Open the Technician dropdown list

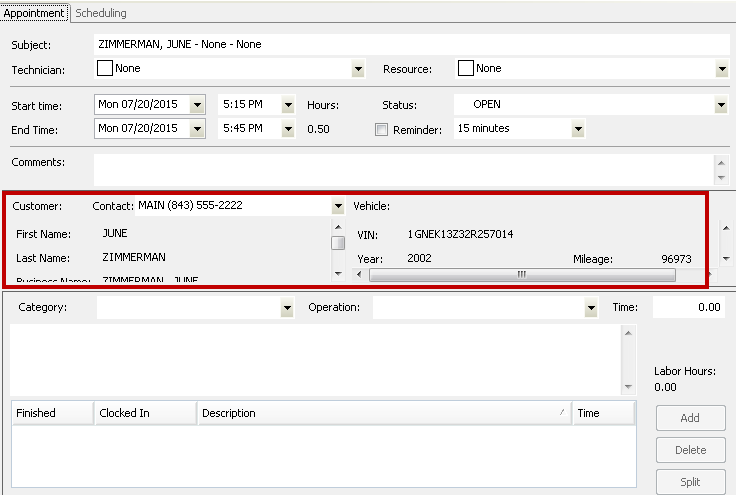358,69
